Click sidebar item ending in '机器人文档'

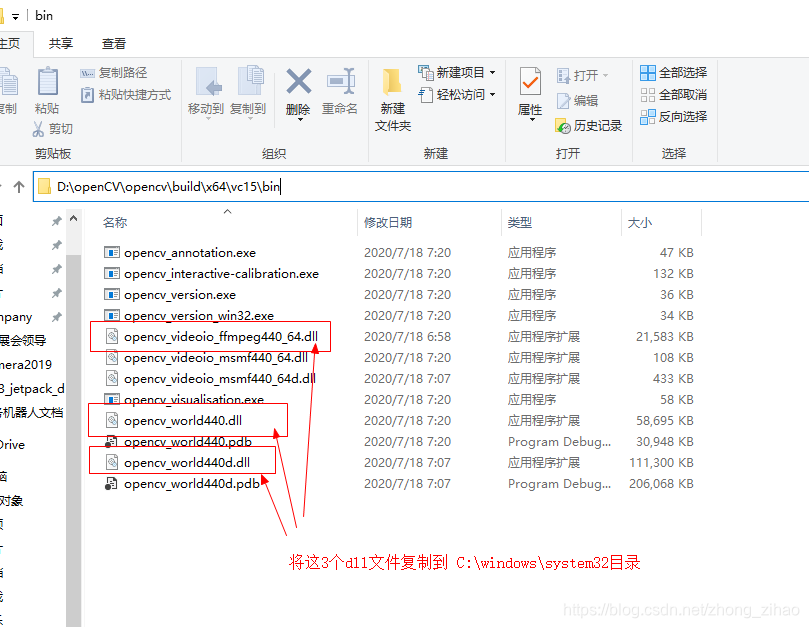pyautogui.click(x=32, y=412)
